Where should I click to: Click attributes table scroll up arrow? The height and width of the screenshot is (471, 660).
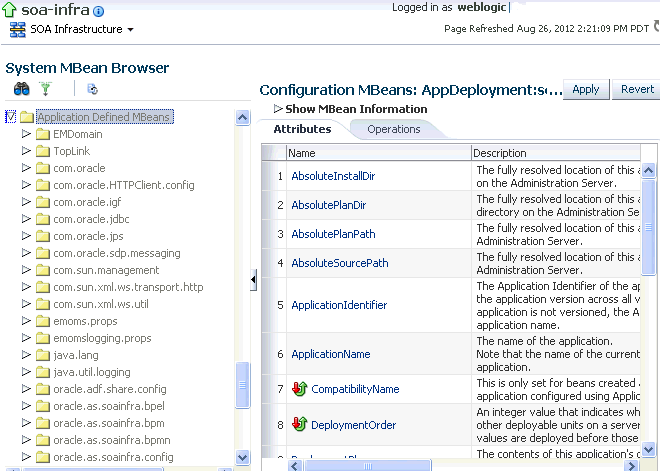coord(648,170)
